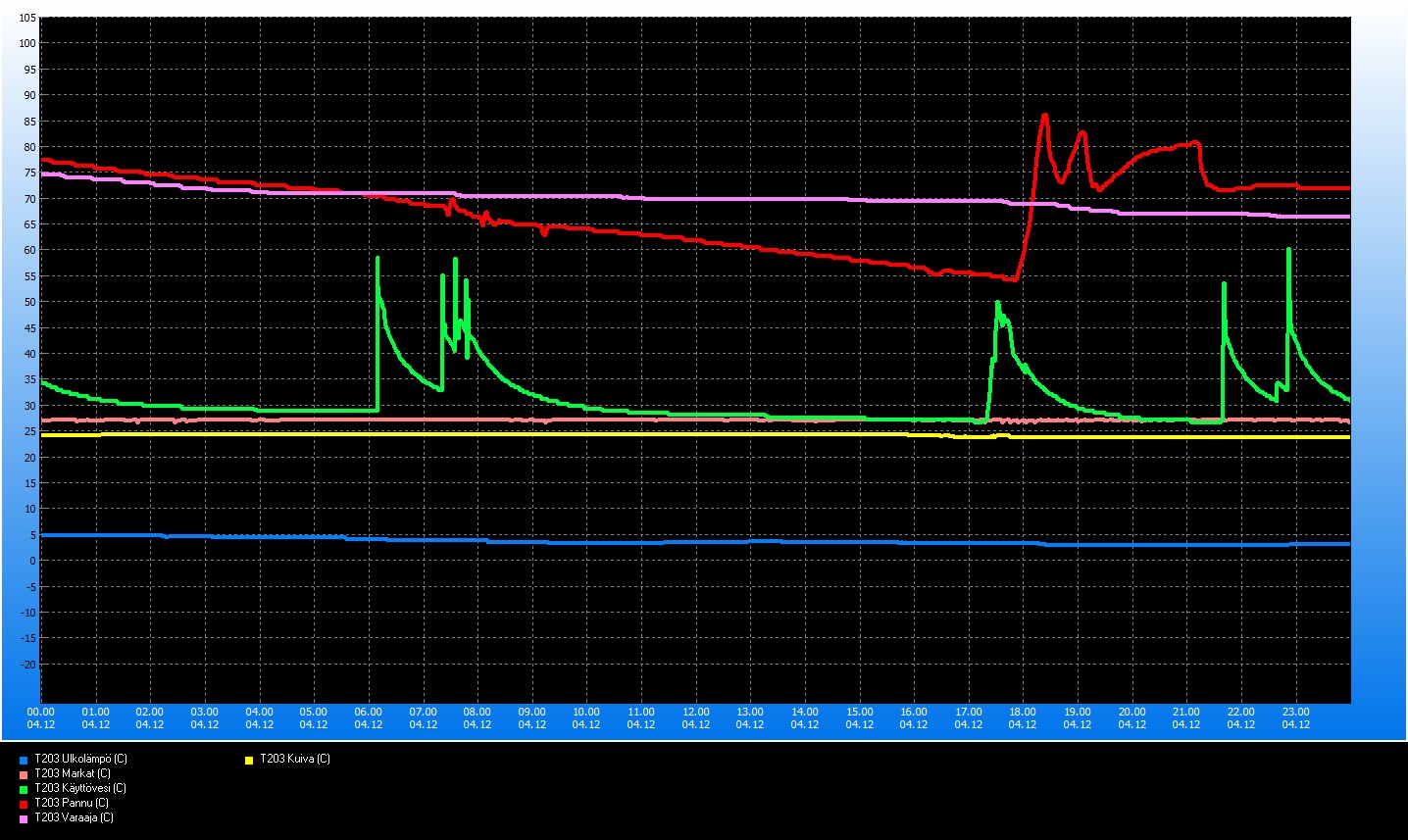The image size is (1408, 840).
Task: Click the pink Varaaja legend color square
Action: [x=23, y=819]
